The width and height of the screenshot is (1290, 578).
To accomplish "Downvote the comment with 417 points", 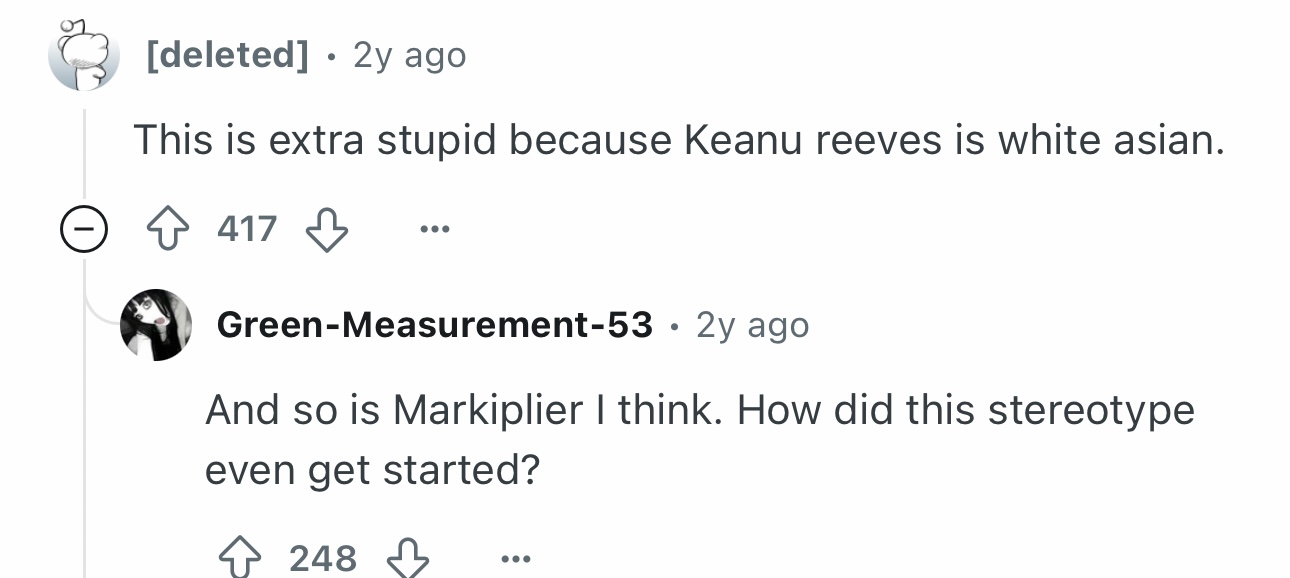I will (x=326, y=231).
